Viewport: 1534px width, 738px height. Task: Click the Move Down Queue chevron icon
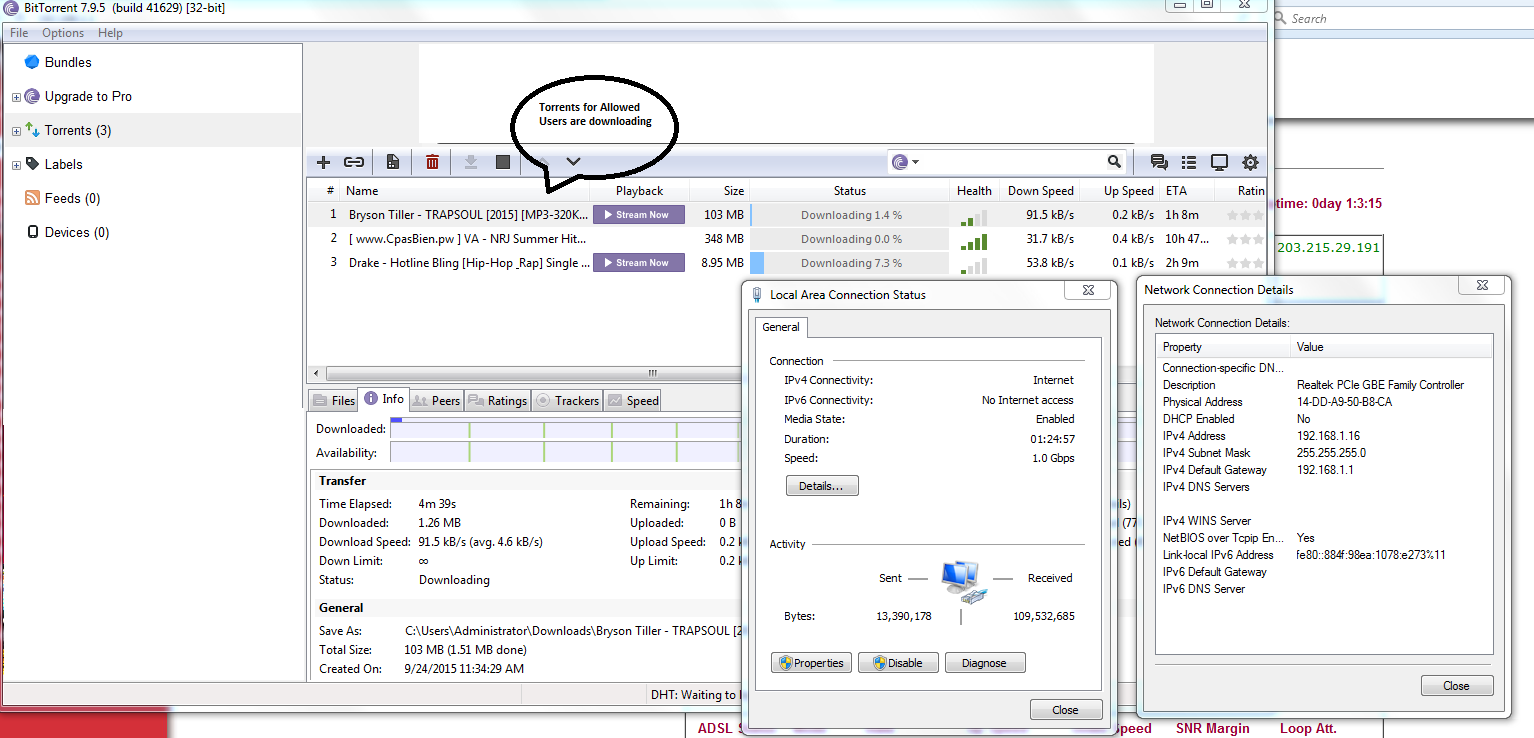tap(573, 162)
